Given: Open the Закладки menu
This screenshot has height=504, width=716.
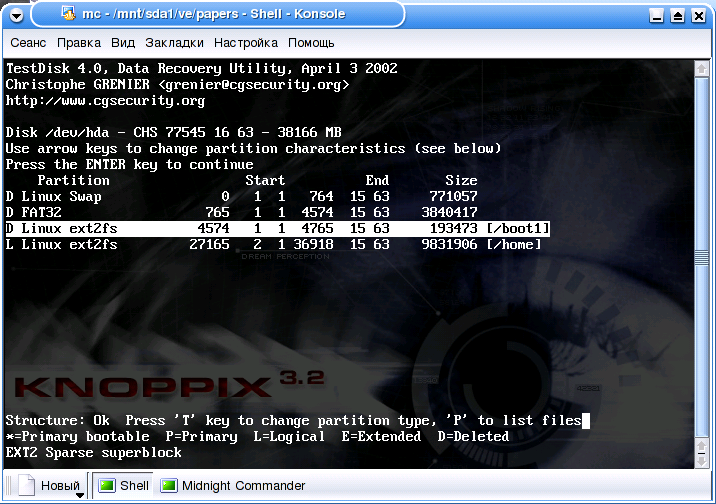Looking at the screenshot, I should click(x=174, y=43).
